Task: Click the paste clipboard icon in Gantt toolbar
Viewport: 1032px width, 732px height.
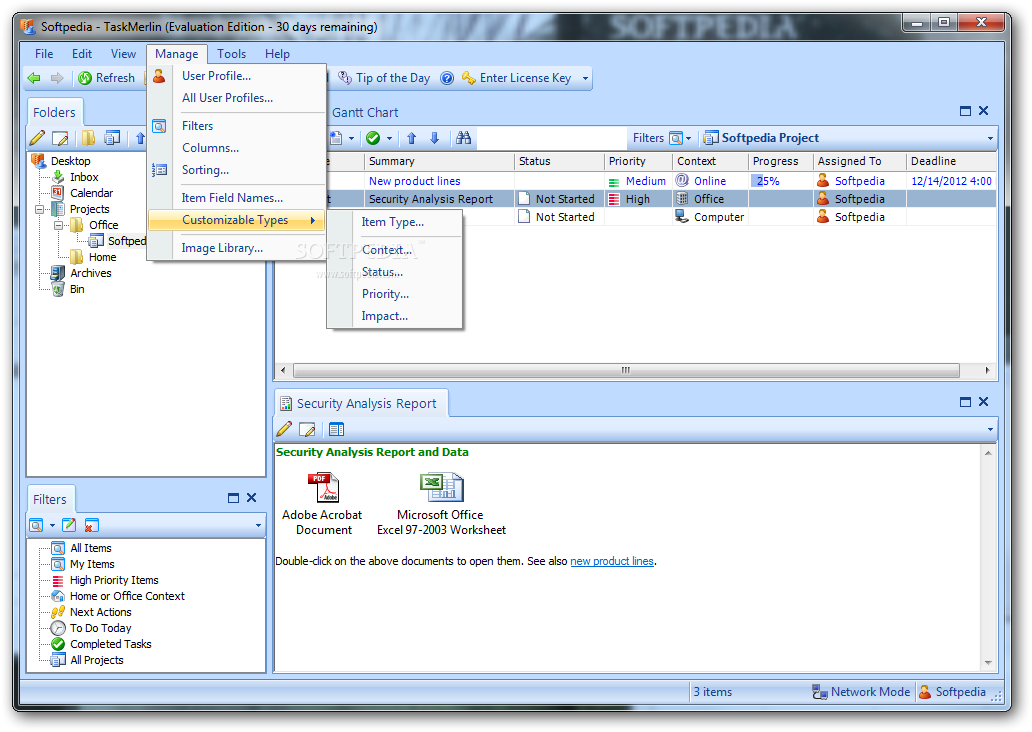Action: pyautogui.click(x=336, y=138)
